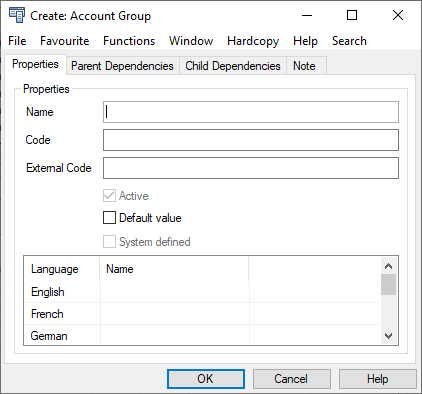Select the German language row
The width and height of the screenshot is (422, 394).
202,335
